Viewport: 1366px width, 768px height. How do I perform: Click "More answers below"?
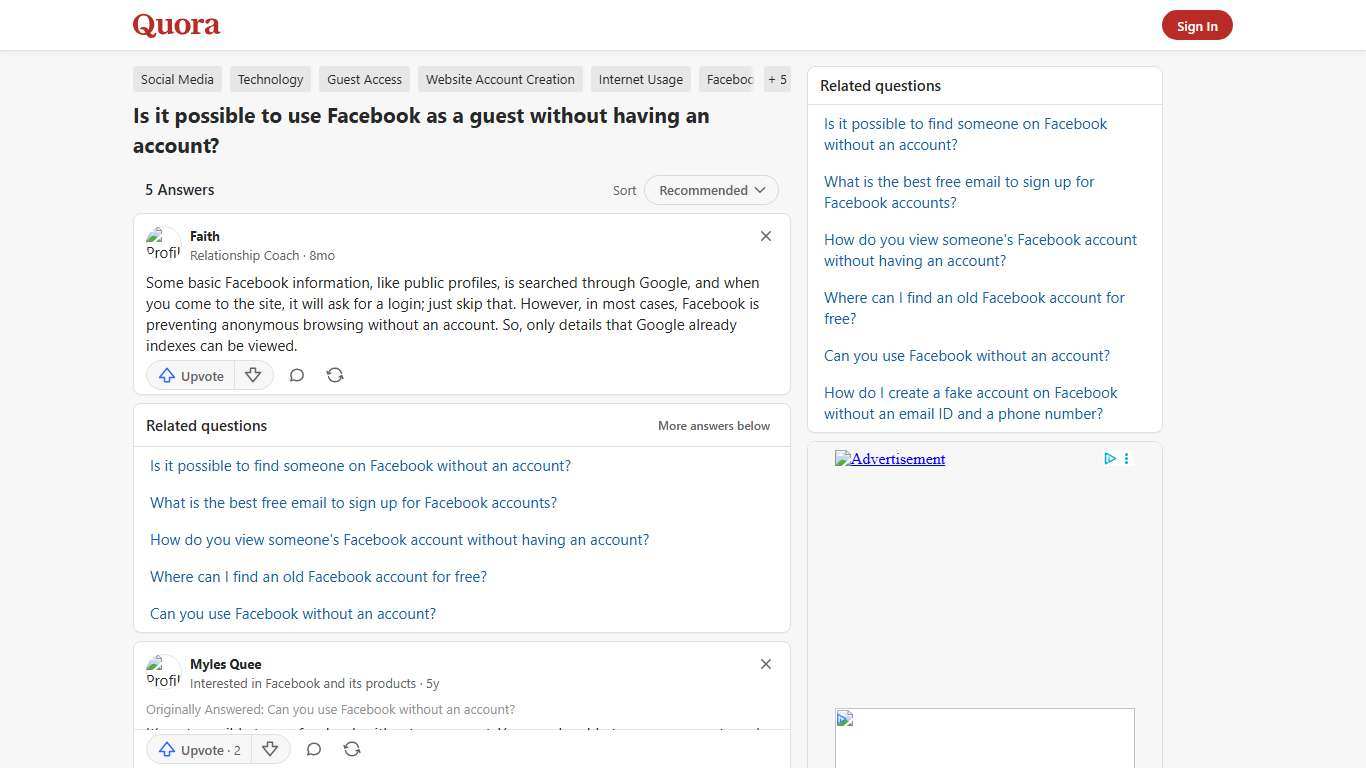pyautogui.click(x=713, y=425)
